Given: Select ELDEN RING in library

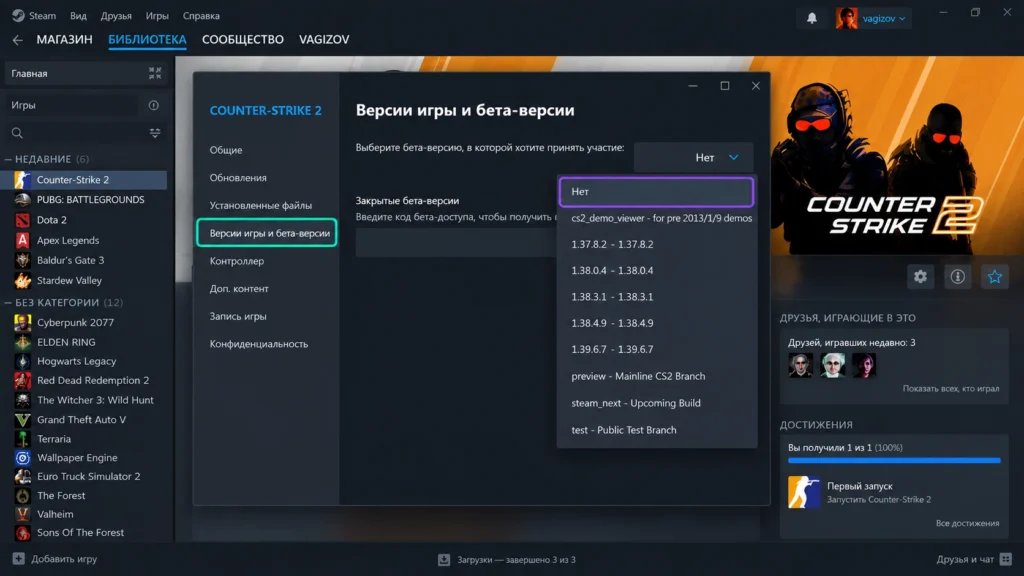Looking at the screenshot, I should (x=66, y=342).
